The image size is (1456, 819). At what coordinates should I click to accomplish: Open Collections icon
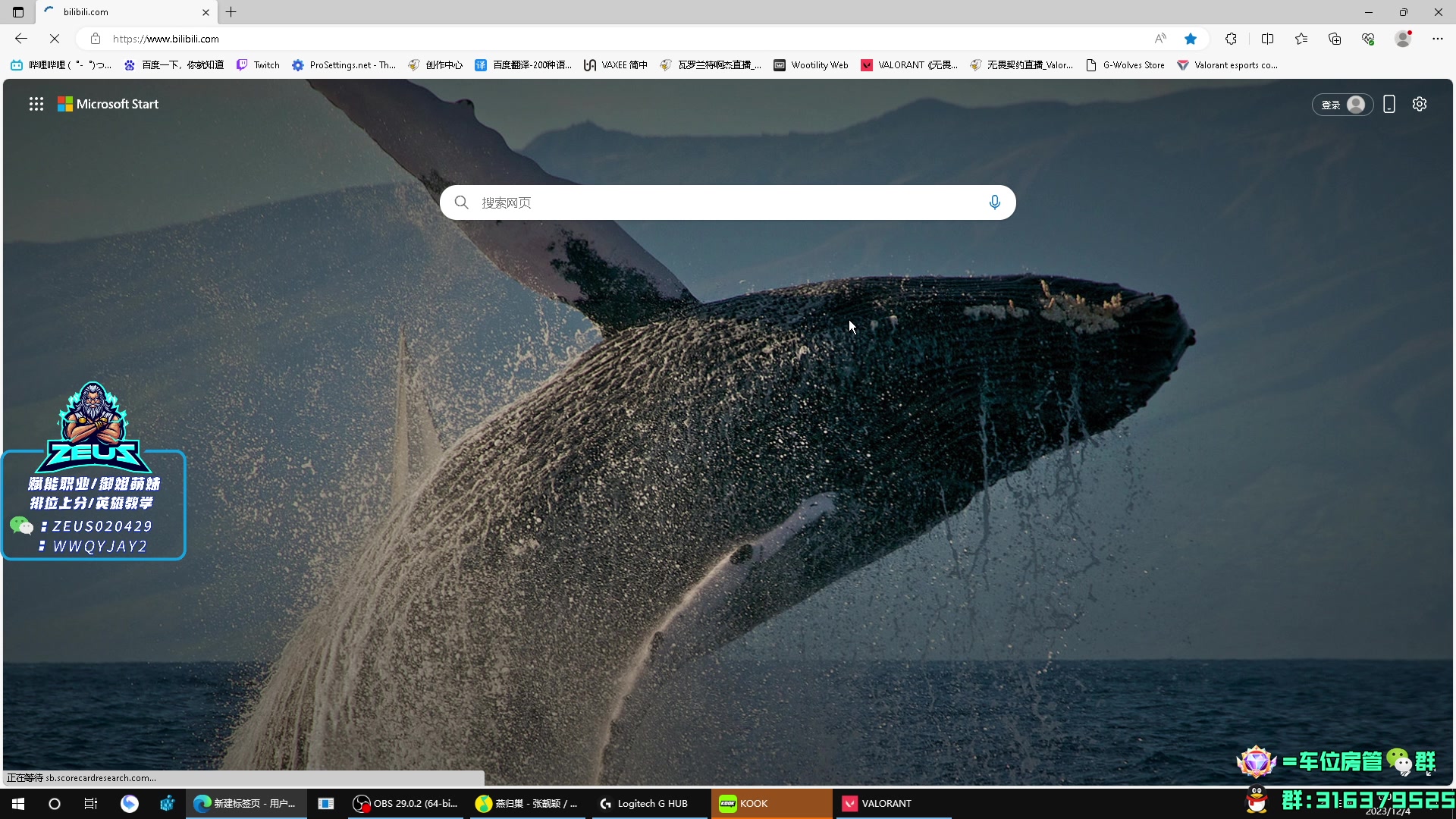click(x=1335, y=39)
